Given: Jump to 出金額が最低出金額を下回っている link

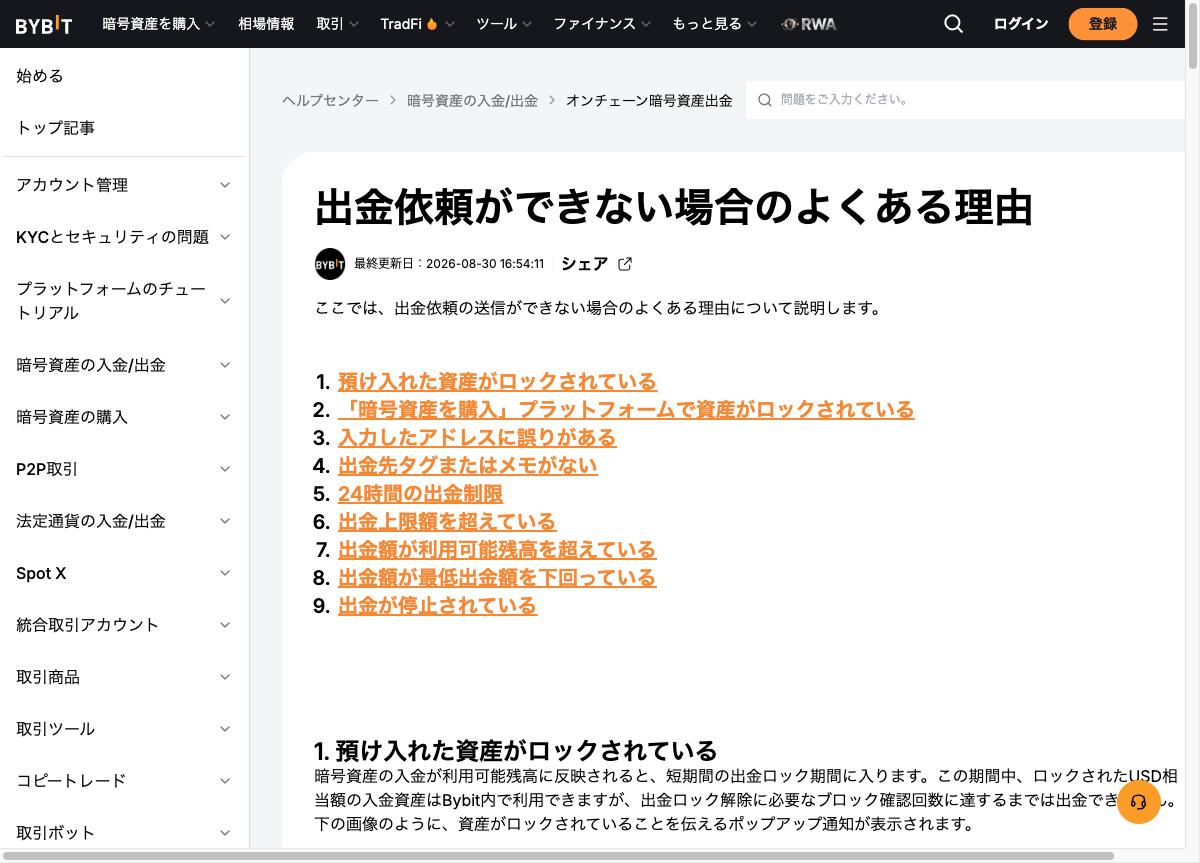Looking at the screenshot, I should (x=497, y=578).
